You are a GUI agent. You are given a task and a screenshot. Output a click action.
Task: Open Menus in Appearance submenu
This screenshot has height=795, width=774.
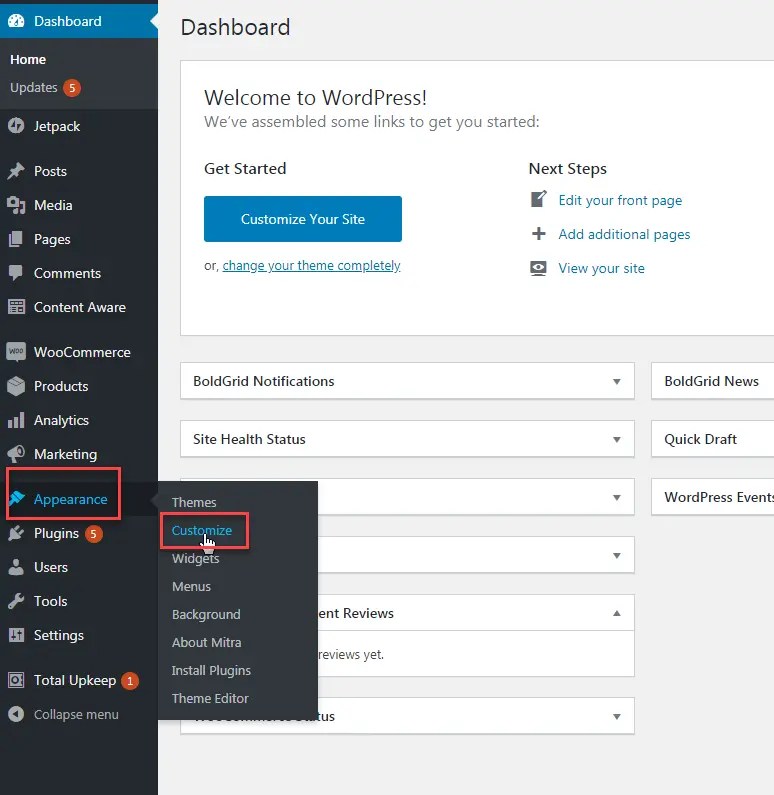point(191,586)
